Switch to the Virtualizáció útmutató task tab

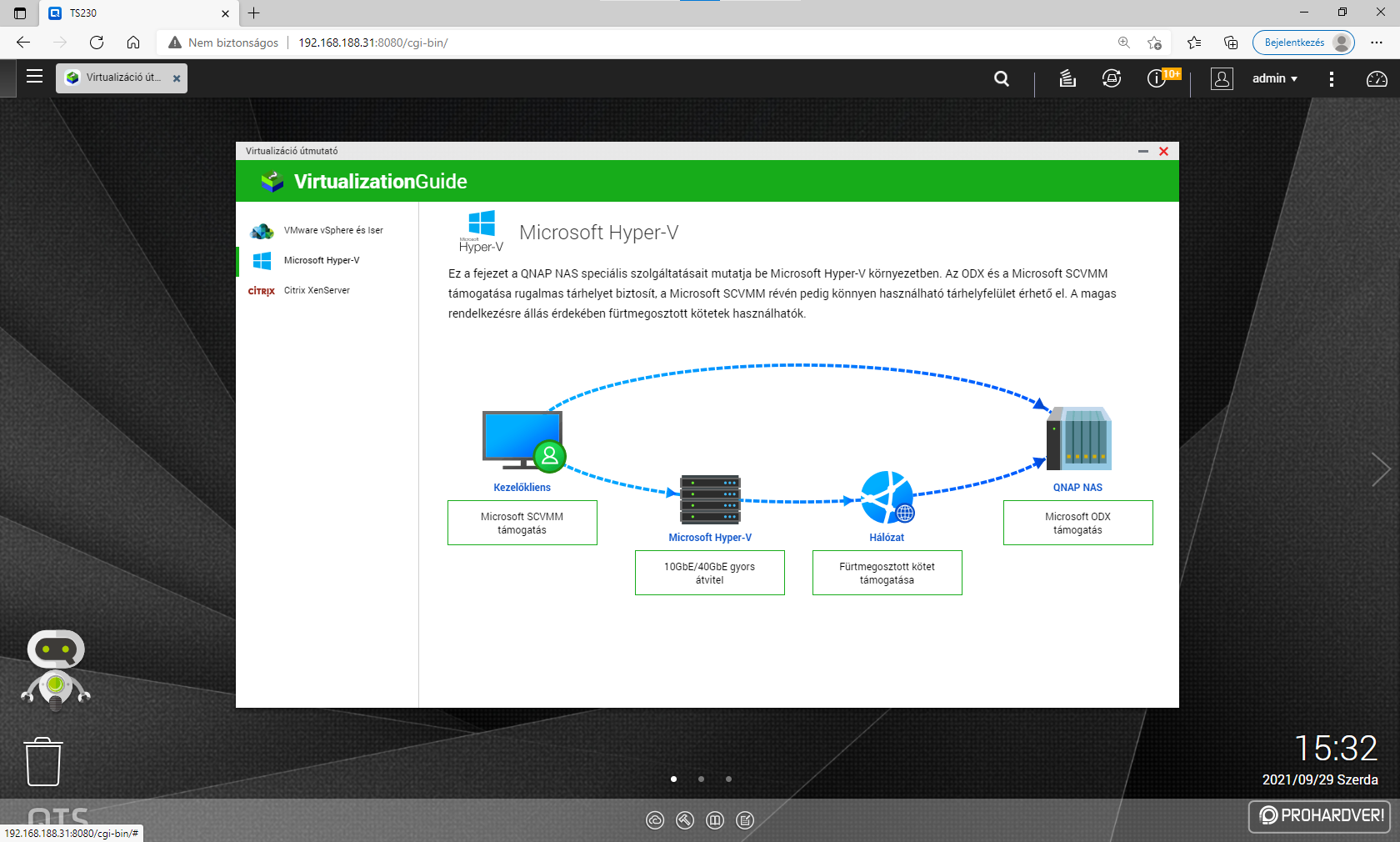122,78
